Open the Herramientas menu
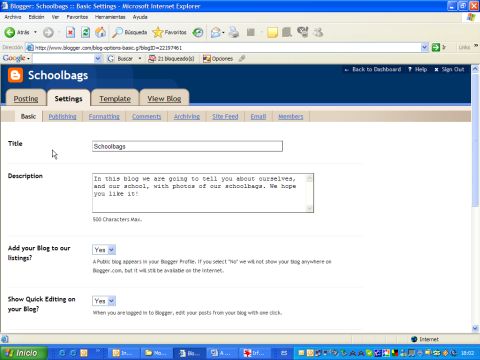 pos(110,17)
